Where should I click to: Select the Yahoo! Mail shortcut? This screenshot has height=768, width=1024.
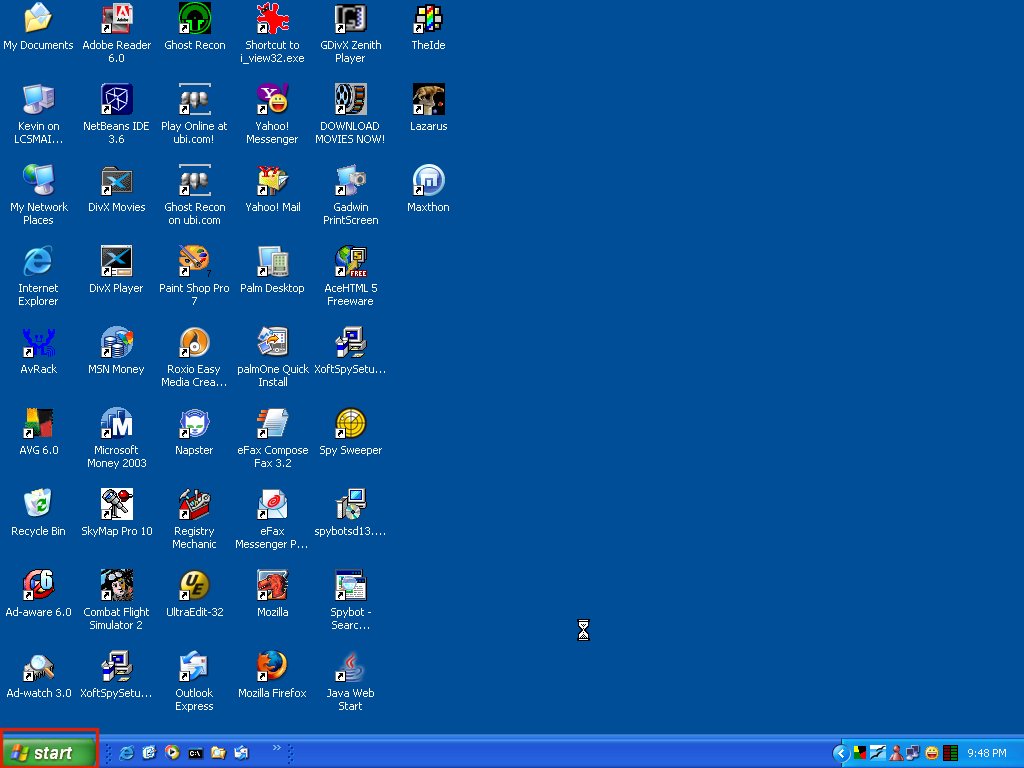272,180
